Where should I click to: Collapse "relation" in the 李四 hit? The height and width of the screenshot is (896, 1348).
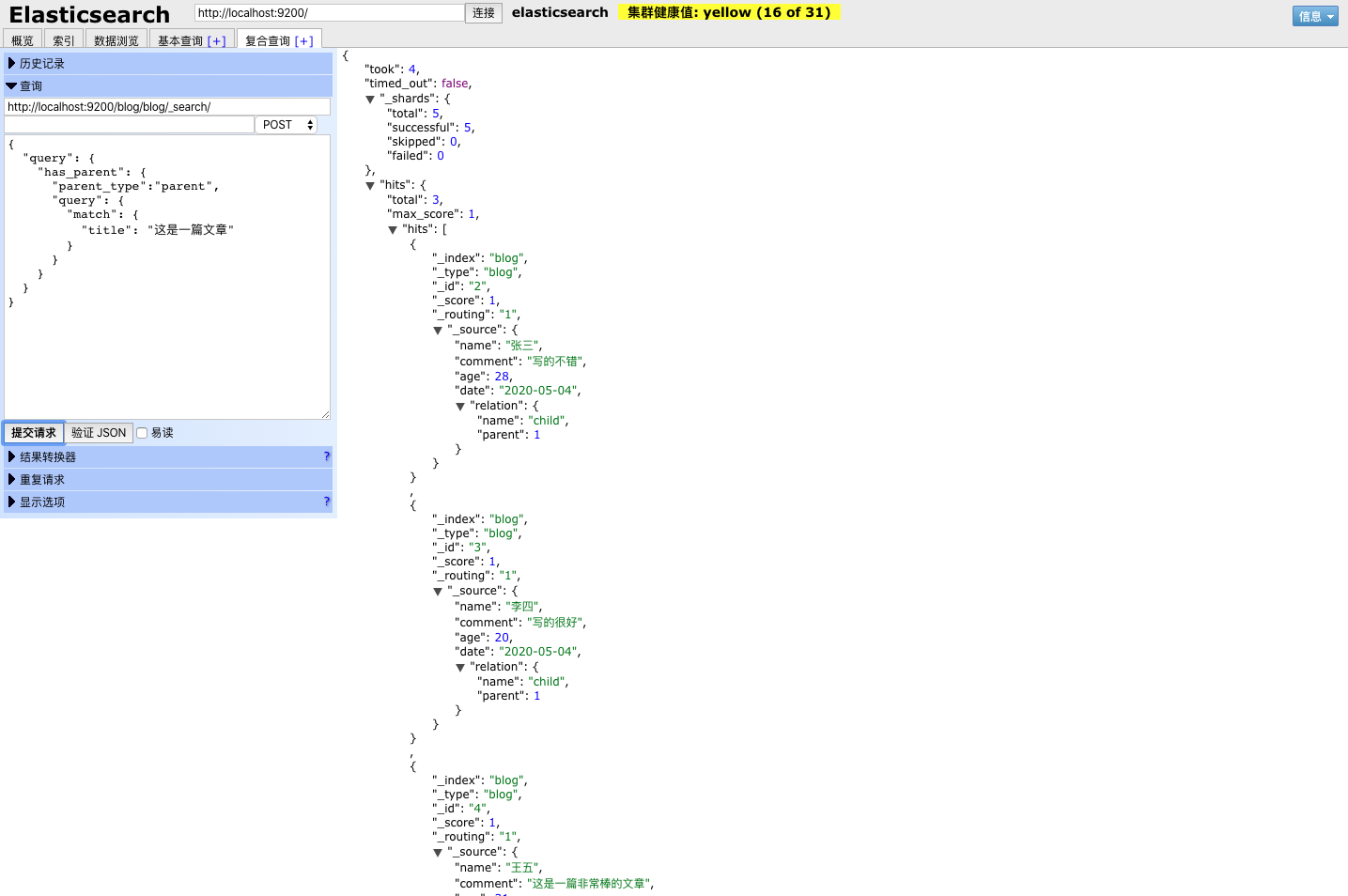(460, 668)
